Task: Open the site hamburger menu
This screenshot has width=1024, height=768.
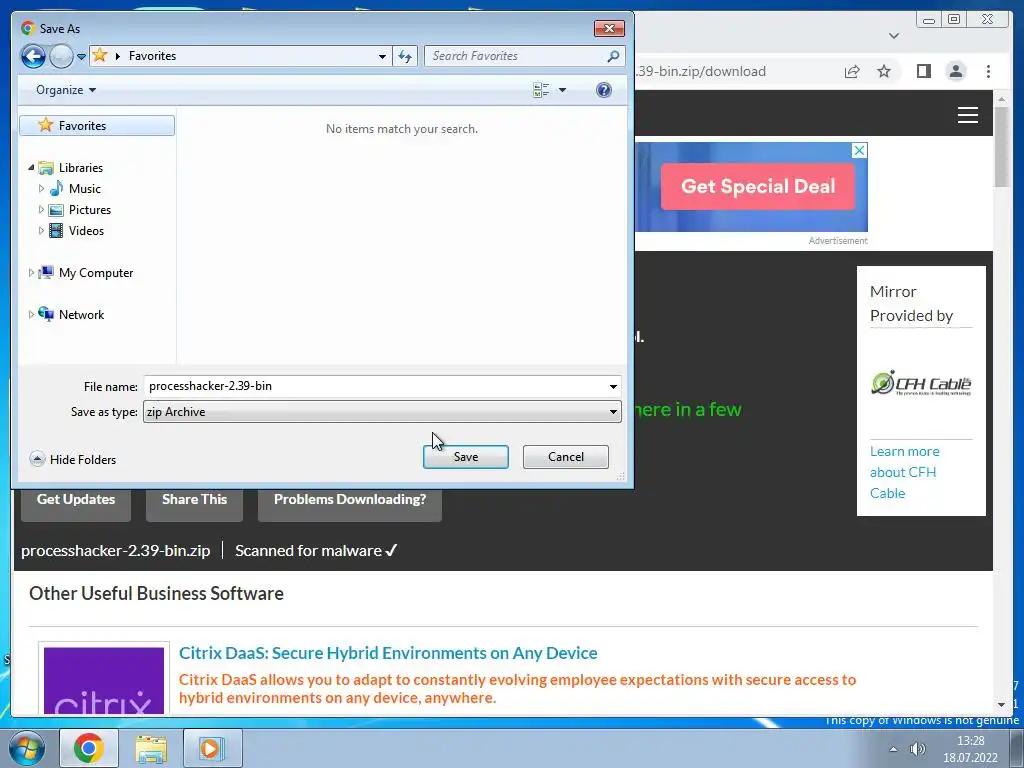Action: tap(968, 115)
